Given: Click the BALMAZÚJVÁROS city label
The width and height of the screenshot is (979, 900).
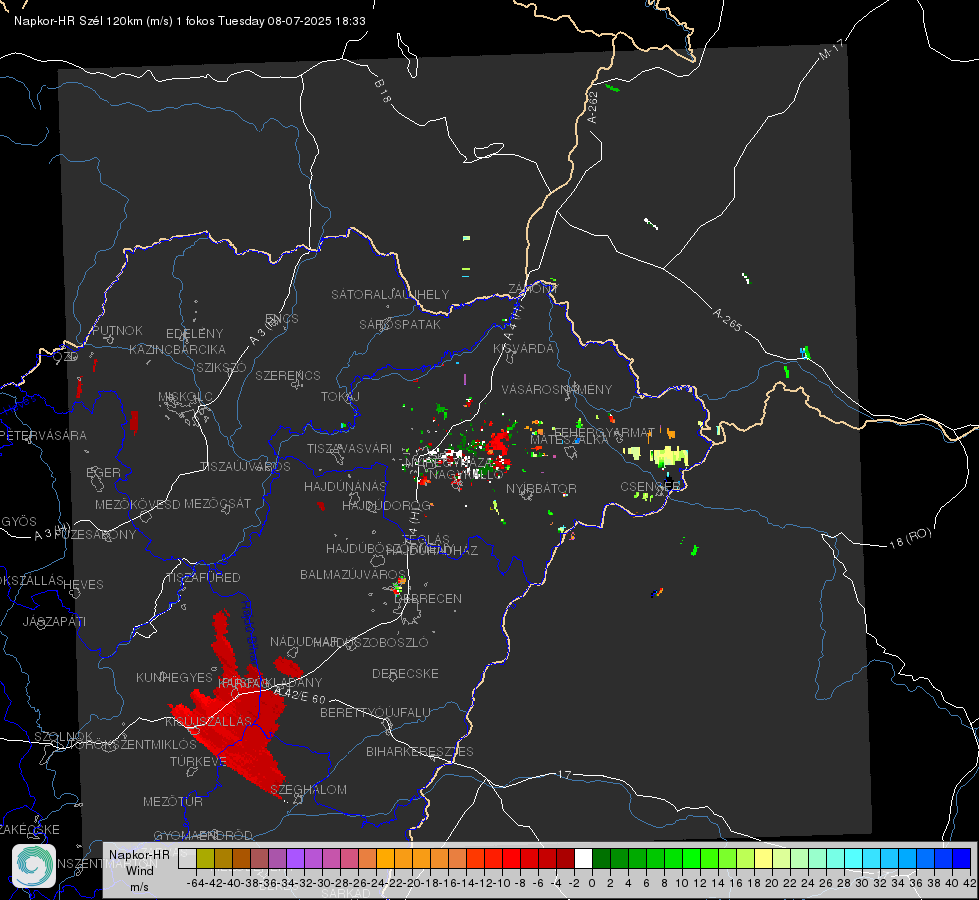Looking at the screenshot, I should point(353,575).
